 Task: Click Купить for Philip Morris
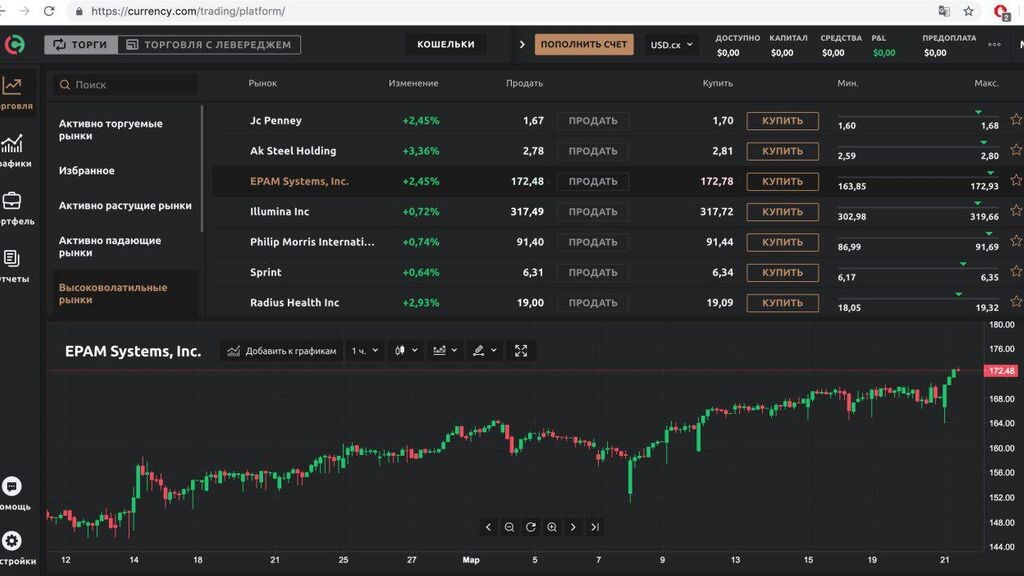click(x=782, y=242)
